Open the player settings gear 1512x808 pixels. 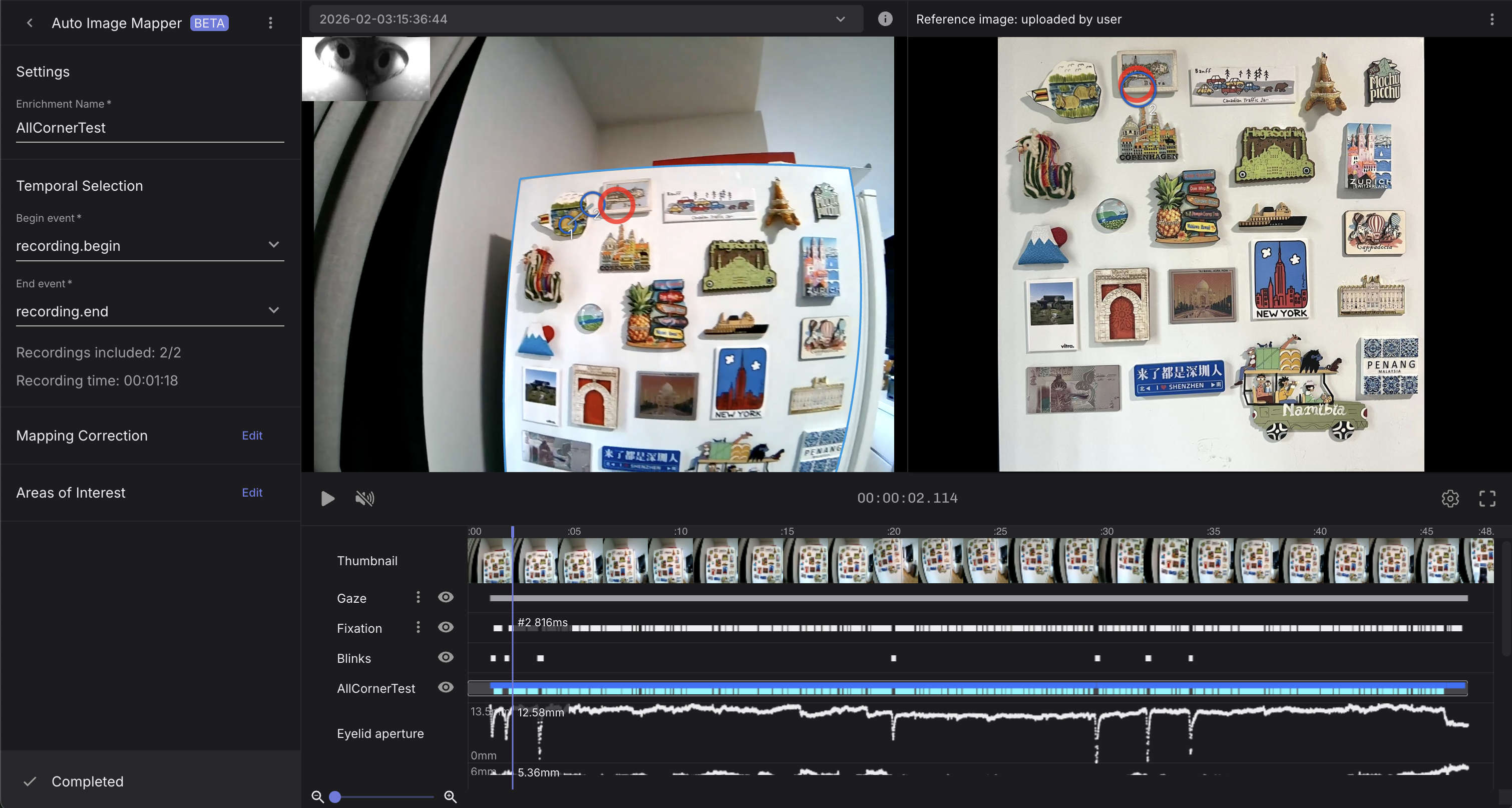point(1450,498)
